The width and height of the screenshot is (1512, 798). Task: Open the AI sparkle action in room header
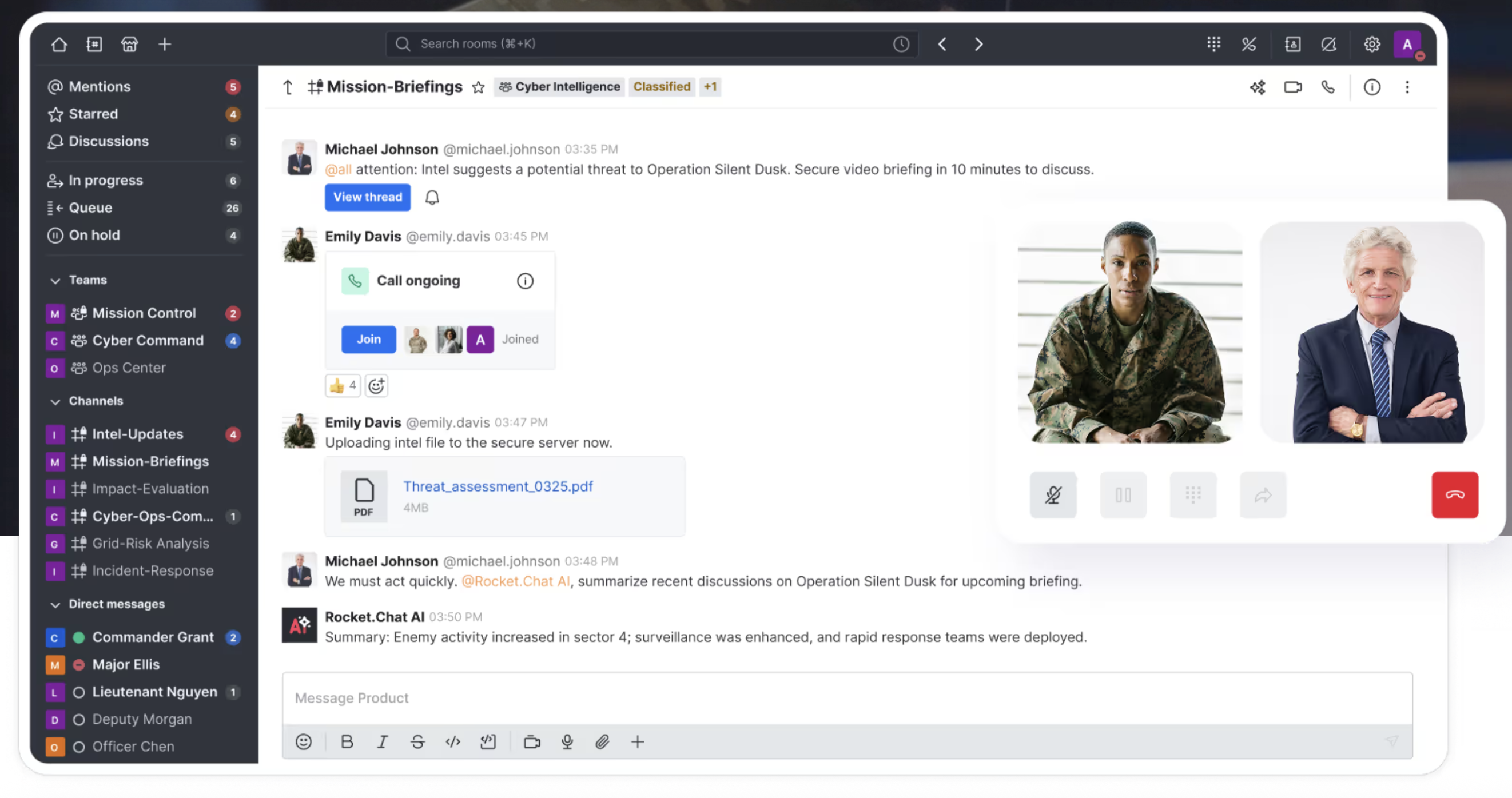pos(1258,87)
